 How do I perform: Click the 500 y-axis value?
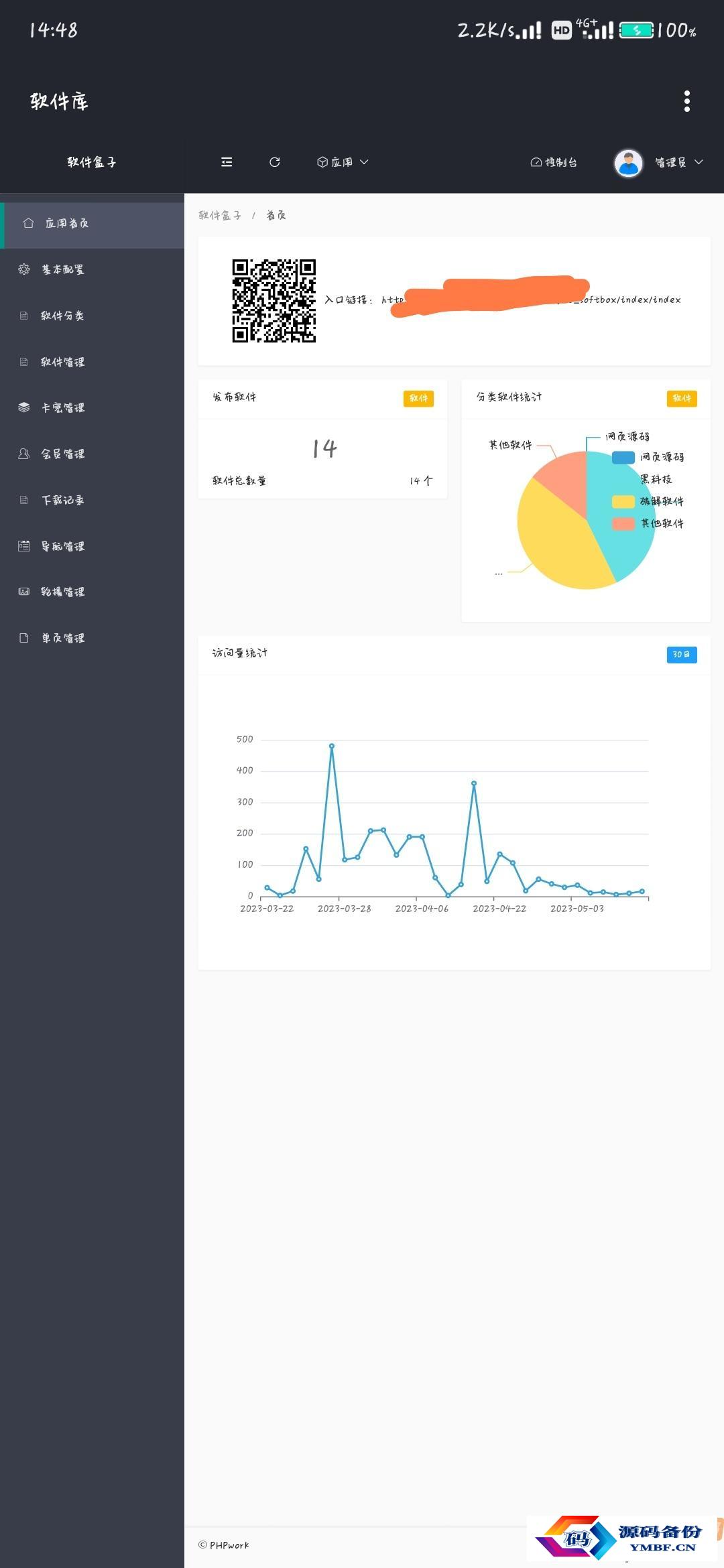point(245,739)
